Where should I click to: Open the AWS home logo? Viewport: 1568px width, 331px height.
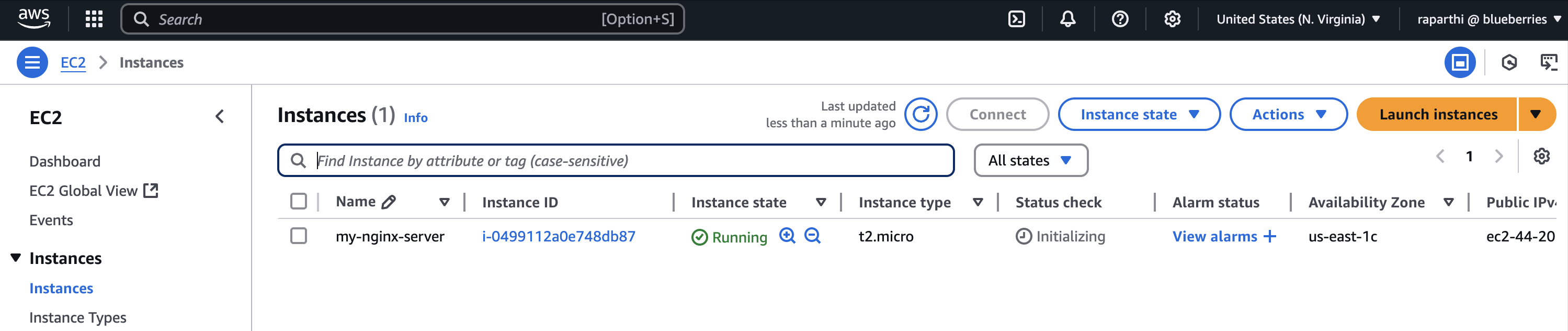pyautogui.click(x=34, y=18)
